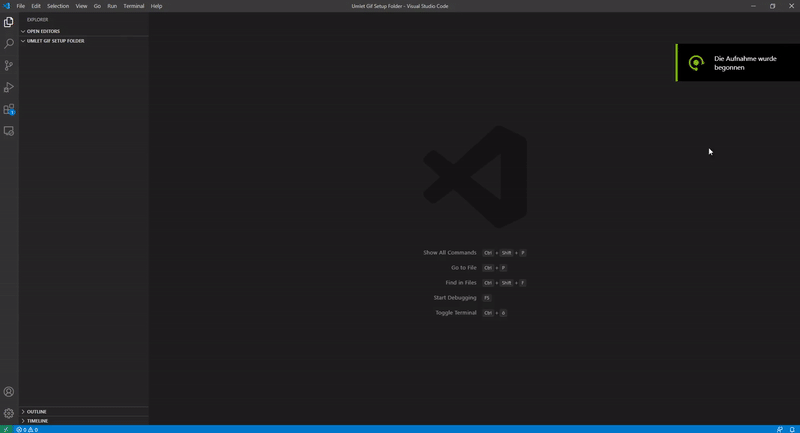
Task: Open the Manage gear icon
Action: point(9,414)
